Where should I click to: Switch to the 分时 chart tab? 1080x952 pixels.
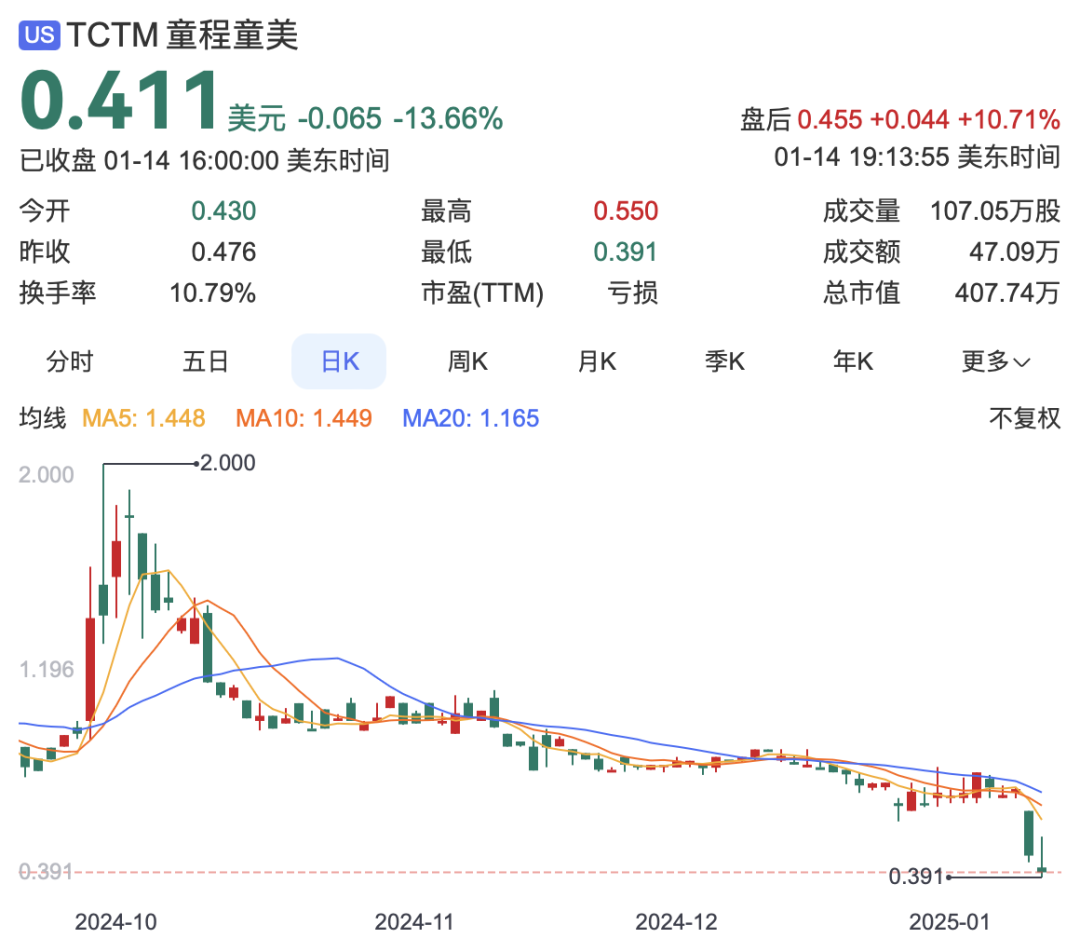click(x=70, y=362)
